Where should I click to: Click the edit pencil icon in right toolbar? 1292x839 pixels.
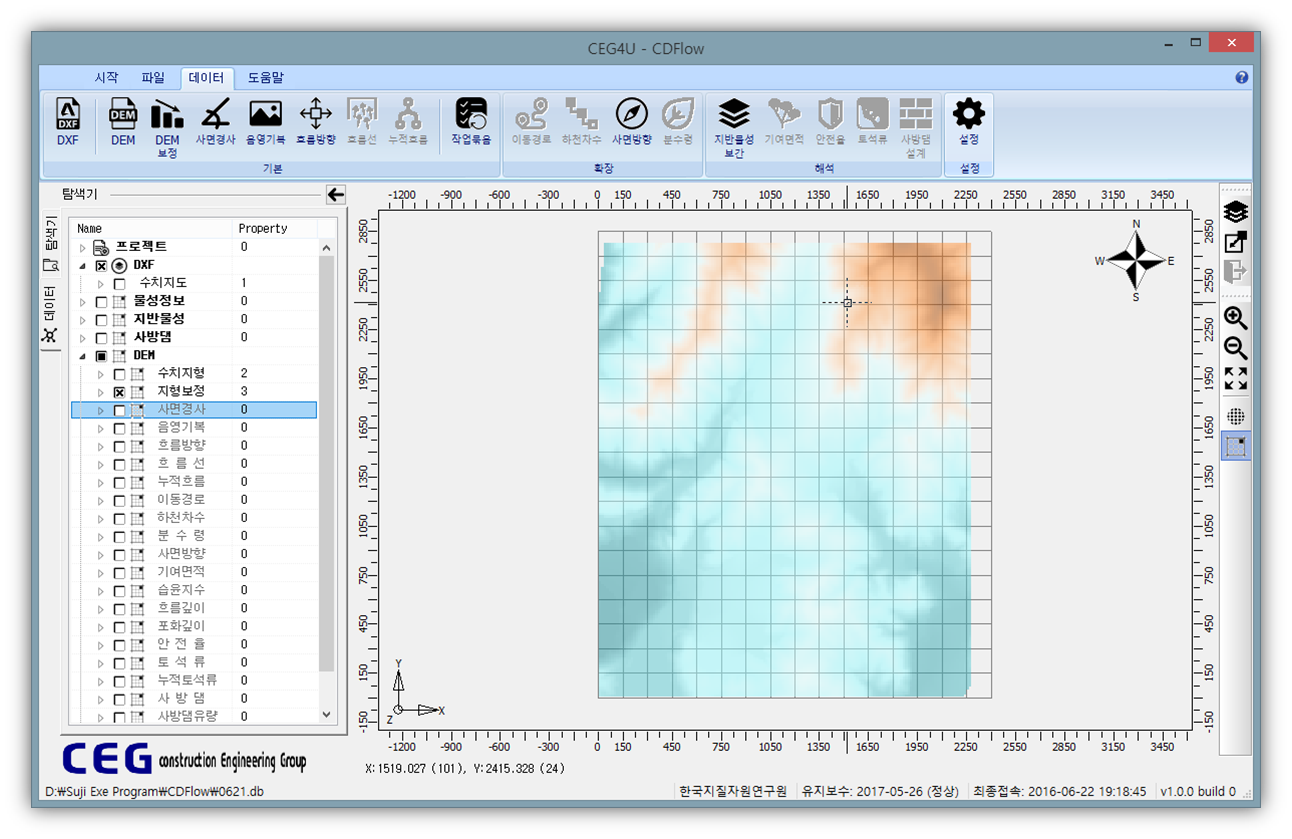(x=1236, y=241)
